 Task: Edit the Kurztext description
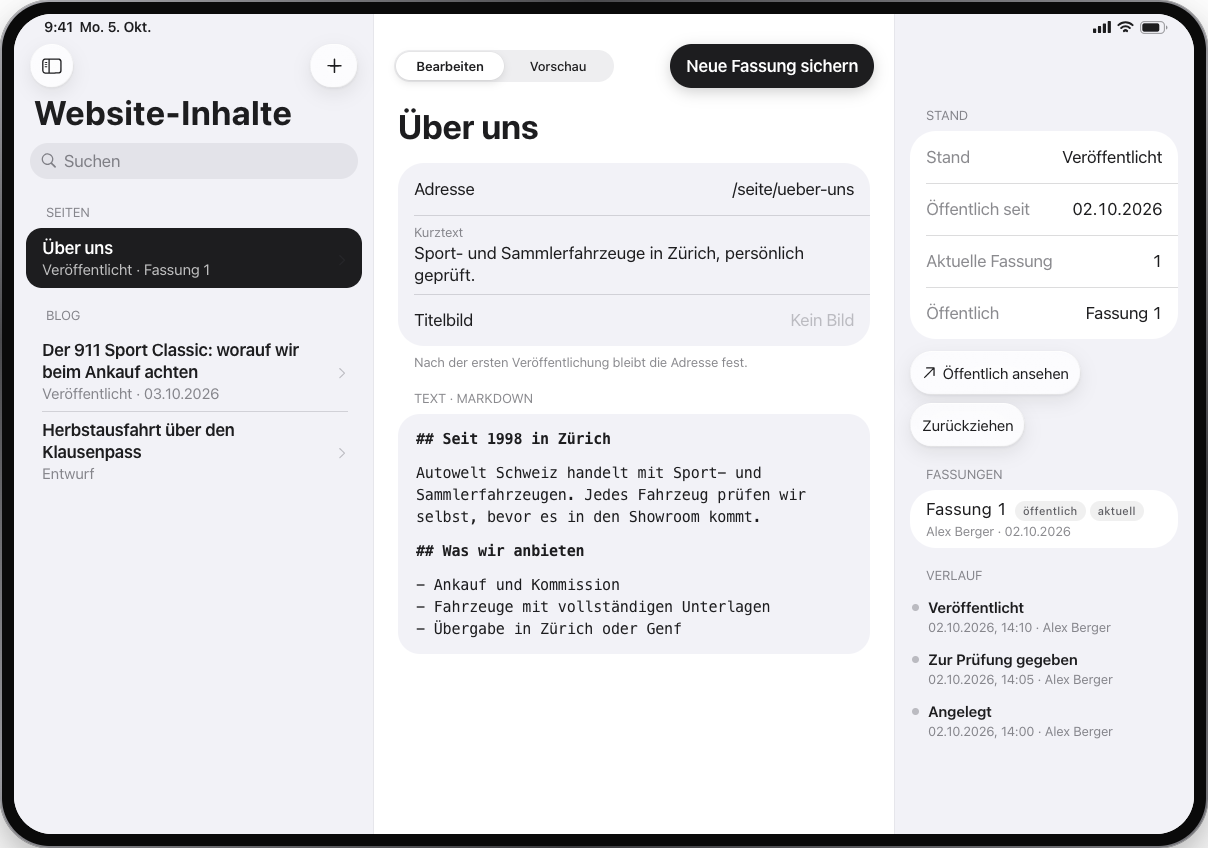pos(634,255)
